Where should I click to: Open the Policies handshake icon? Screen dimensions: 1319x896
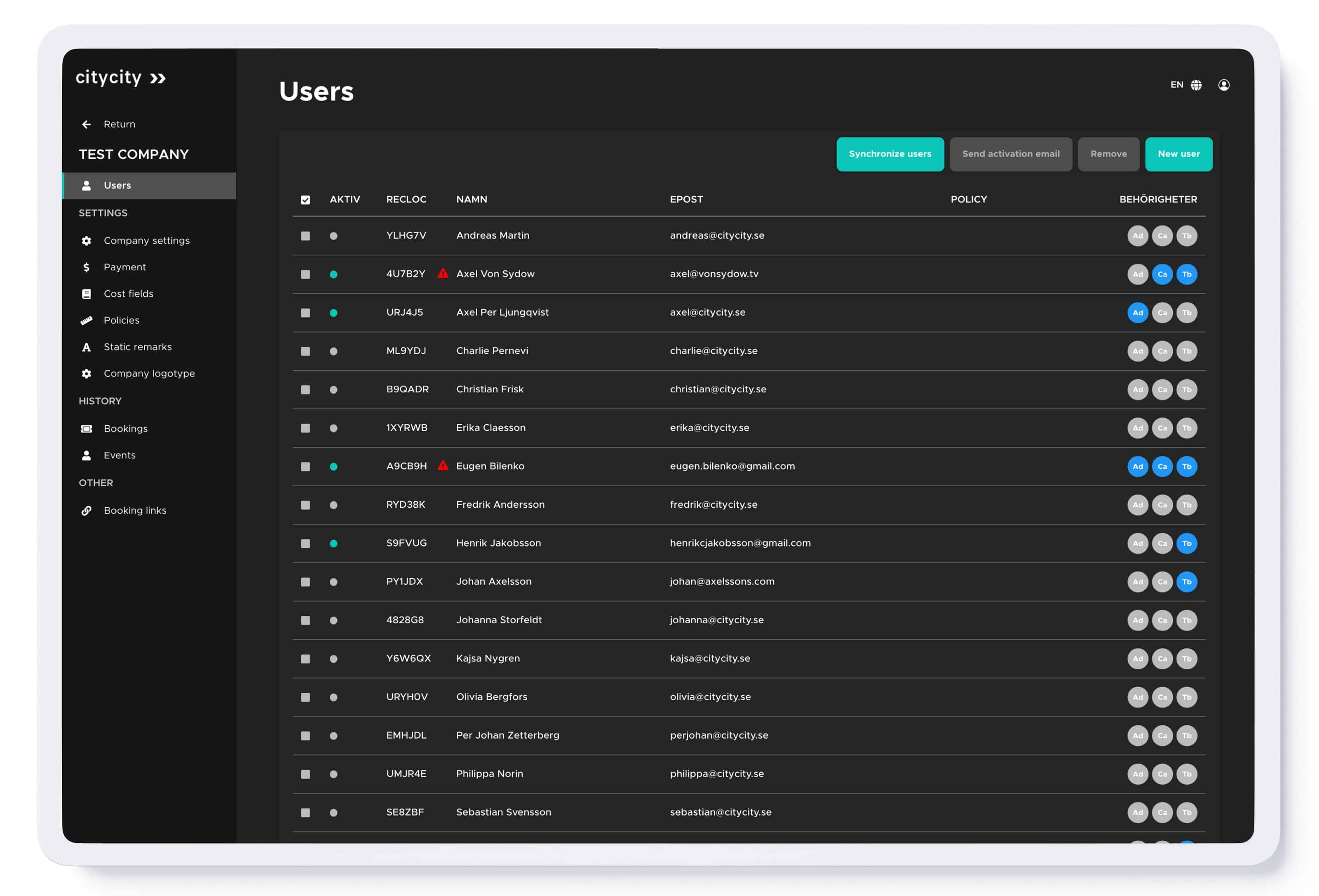click(x=86, y=320)
